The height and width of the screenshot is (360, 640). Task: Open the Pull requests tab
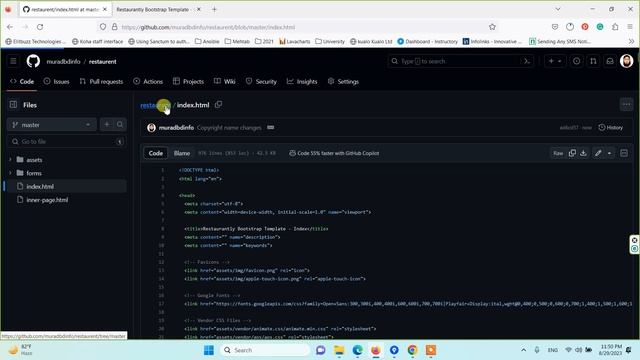[101, 81]
